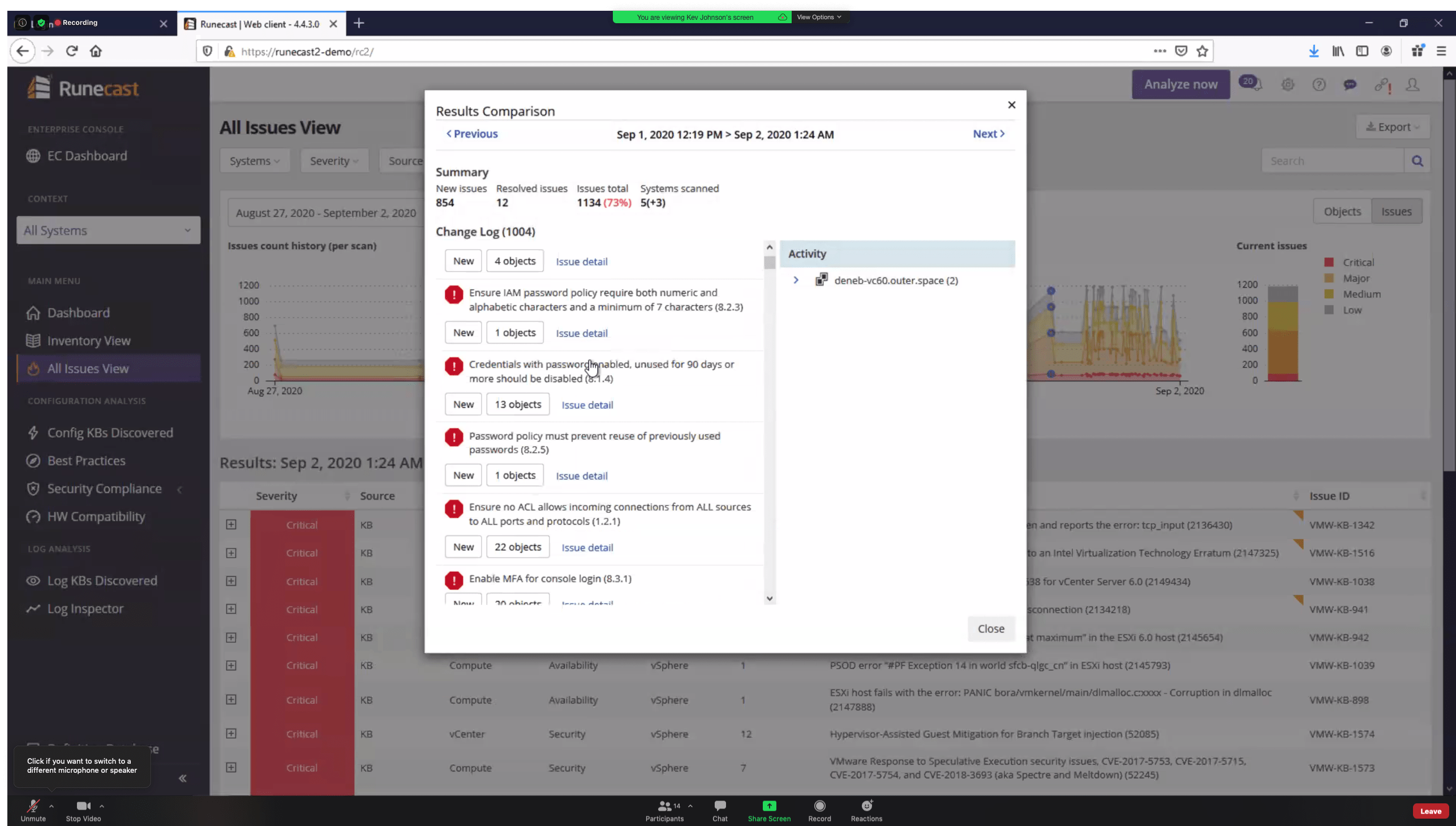The height and width of the screenshot is (826, 1456).
Task: Switch the chart to the Objects view
Action: (1342, 212)
